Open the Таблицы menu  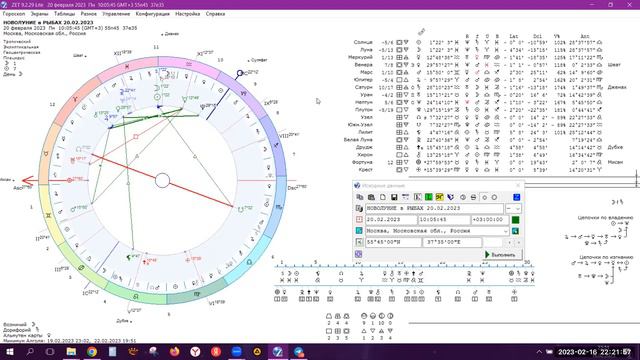point(64,14)
